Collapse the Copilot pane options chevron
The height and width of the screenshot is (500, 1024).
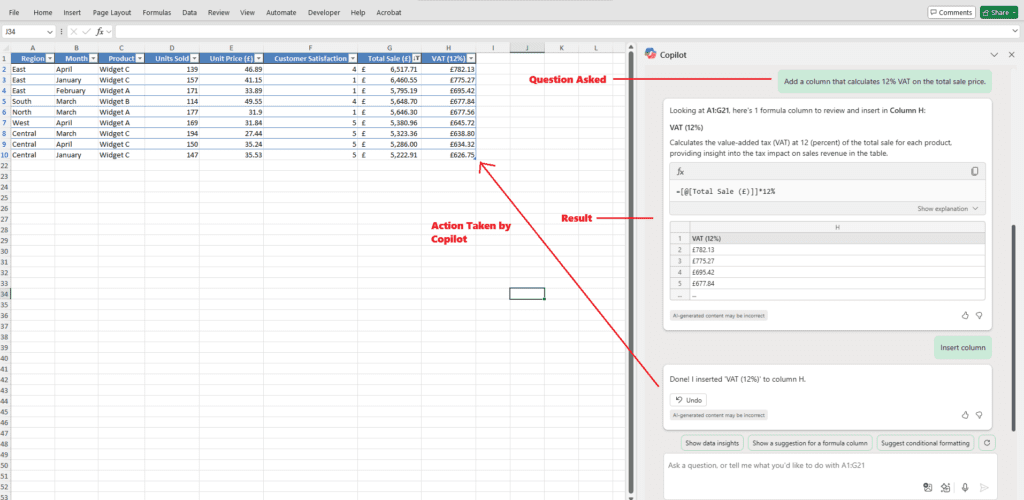point(994,55)
